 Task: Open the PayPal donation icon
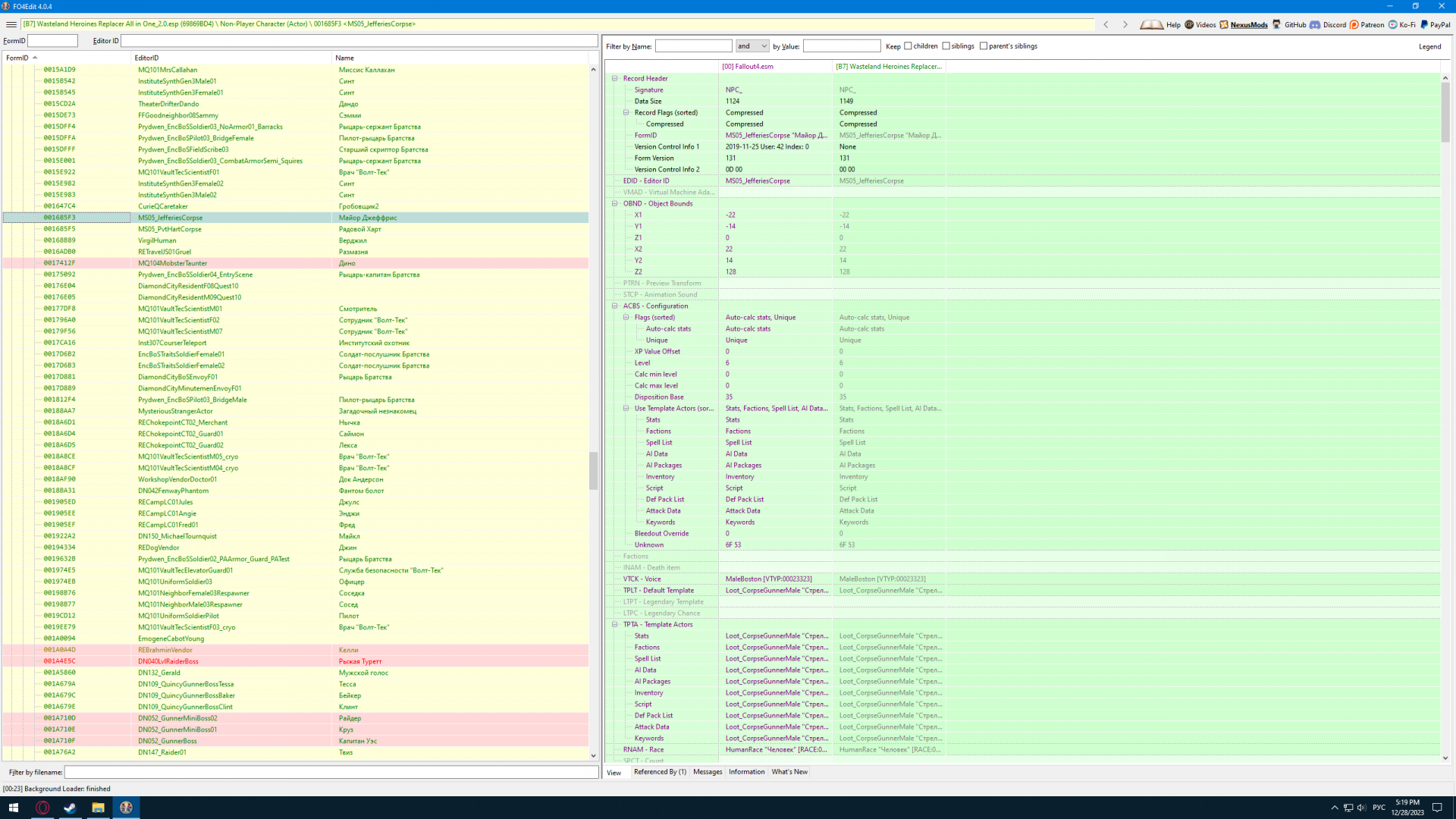coord(1424,24)
